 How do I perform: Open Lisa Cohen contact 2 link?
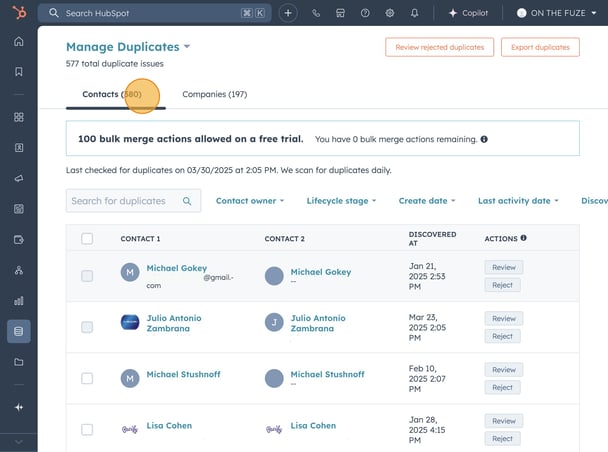pyautogui.click(x=313, y=426)
